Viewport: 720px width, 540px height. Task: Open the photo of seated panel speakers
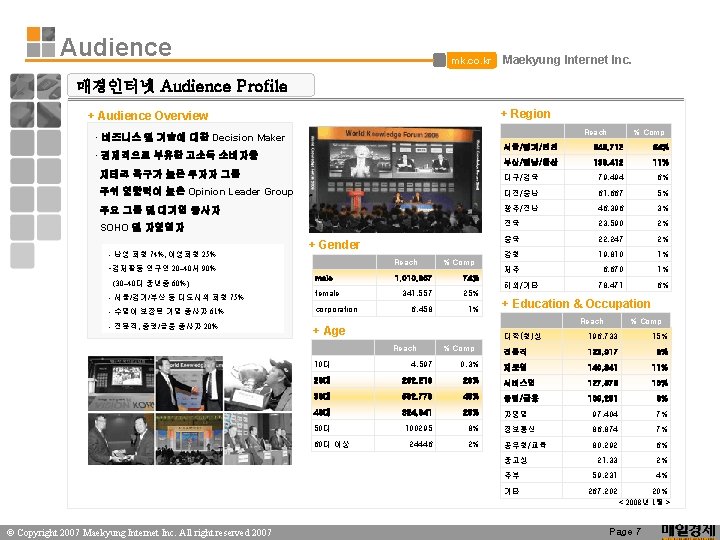[258, 439]
